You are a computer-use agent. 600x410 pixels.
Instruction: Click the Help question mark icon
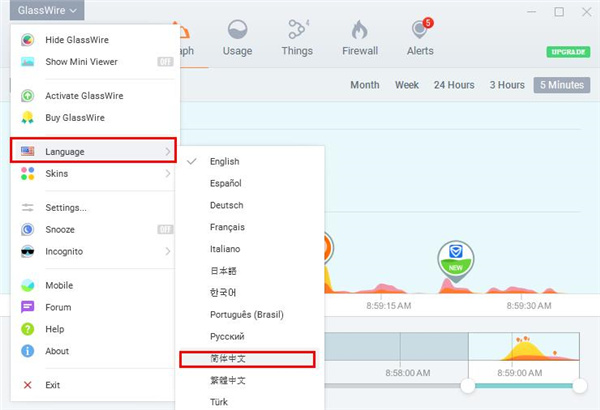pyautogui.click(x=28, y=329)
